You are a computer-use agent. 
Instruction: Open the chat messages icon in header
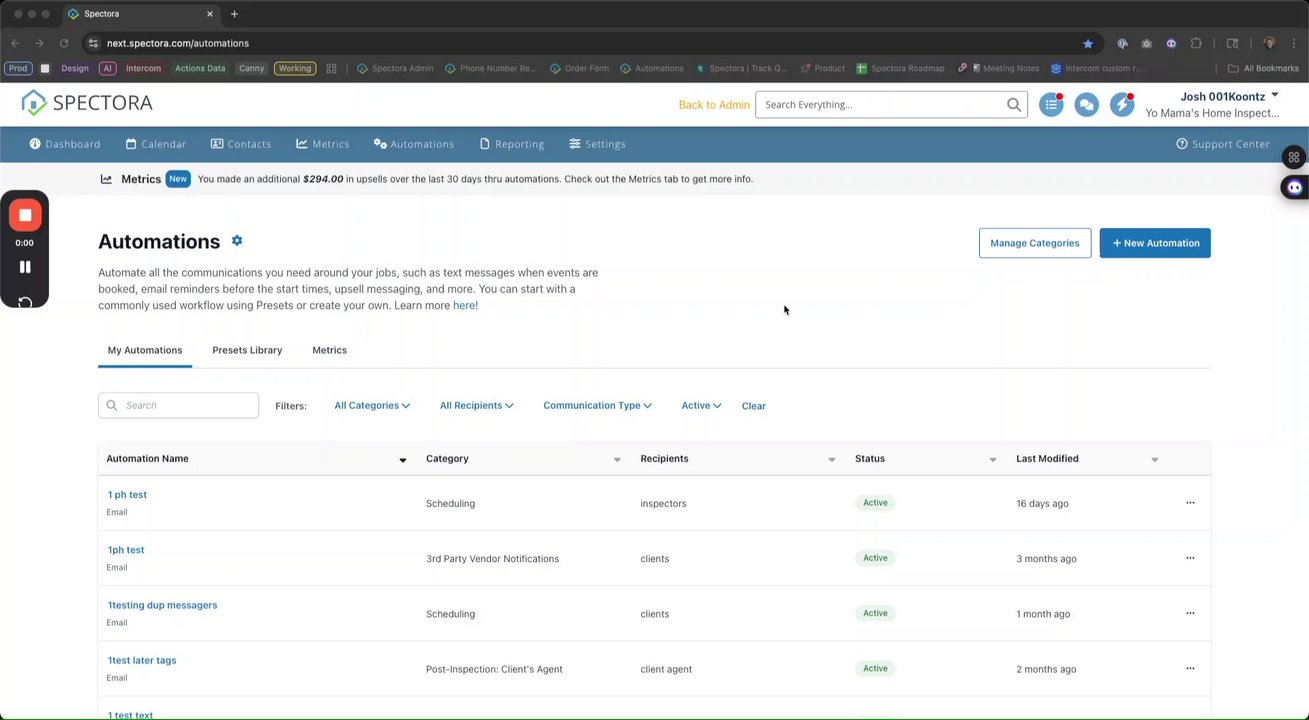(x=1086, y=105)
